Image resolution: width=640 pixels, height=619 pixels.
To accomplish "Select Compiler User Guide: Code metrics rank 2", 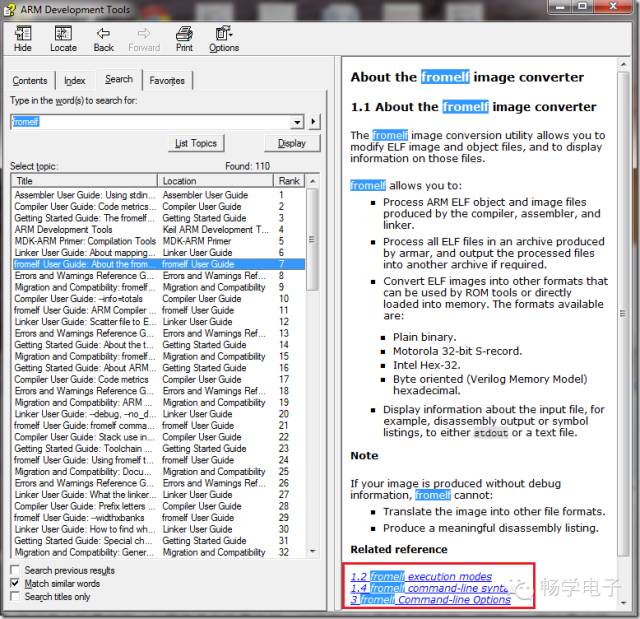I will 158,206.
